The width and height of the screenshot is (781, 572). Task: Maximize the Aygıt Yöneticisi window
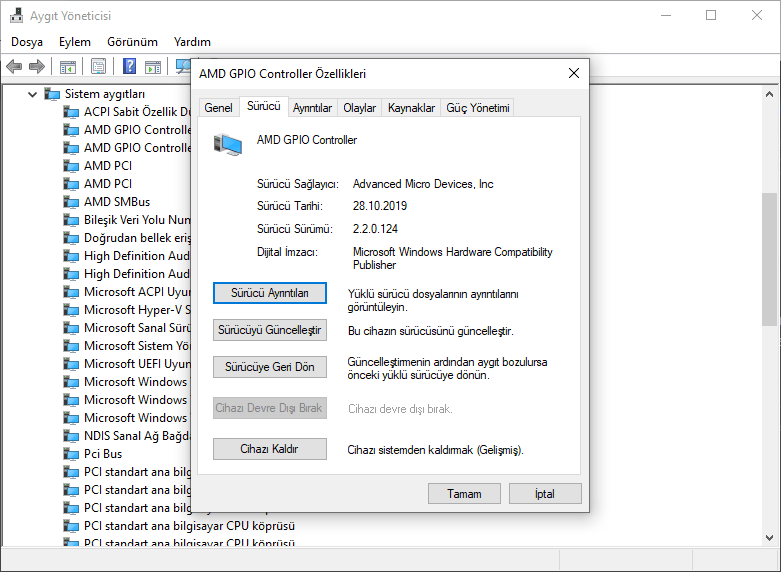711,15
